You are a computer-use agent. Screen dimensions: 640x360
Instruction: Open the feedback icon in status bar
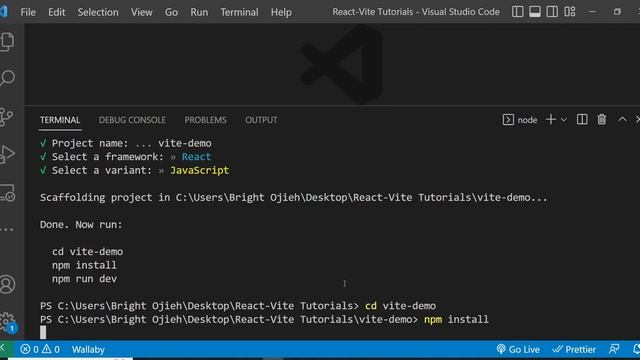pos(614,349)
